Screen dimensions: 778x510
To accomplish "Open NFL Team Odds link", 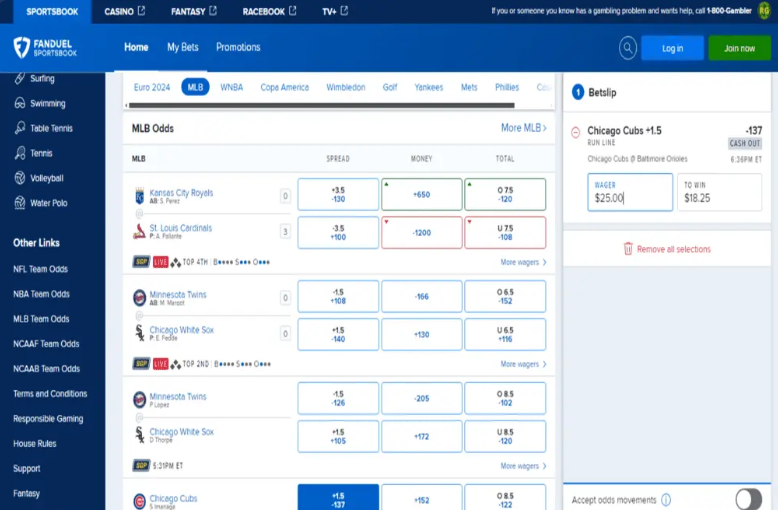I will pyautogui.click(x=40, y=269).
